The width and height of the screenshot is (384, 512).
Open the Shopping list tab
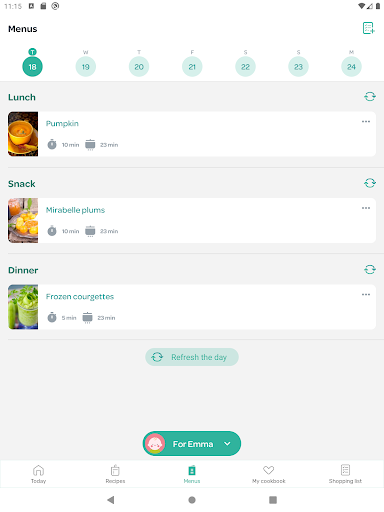[345, 474]
